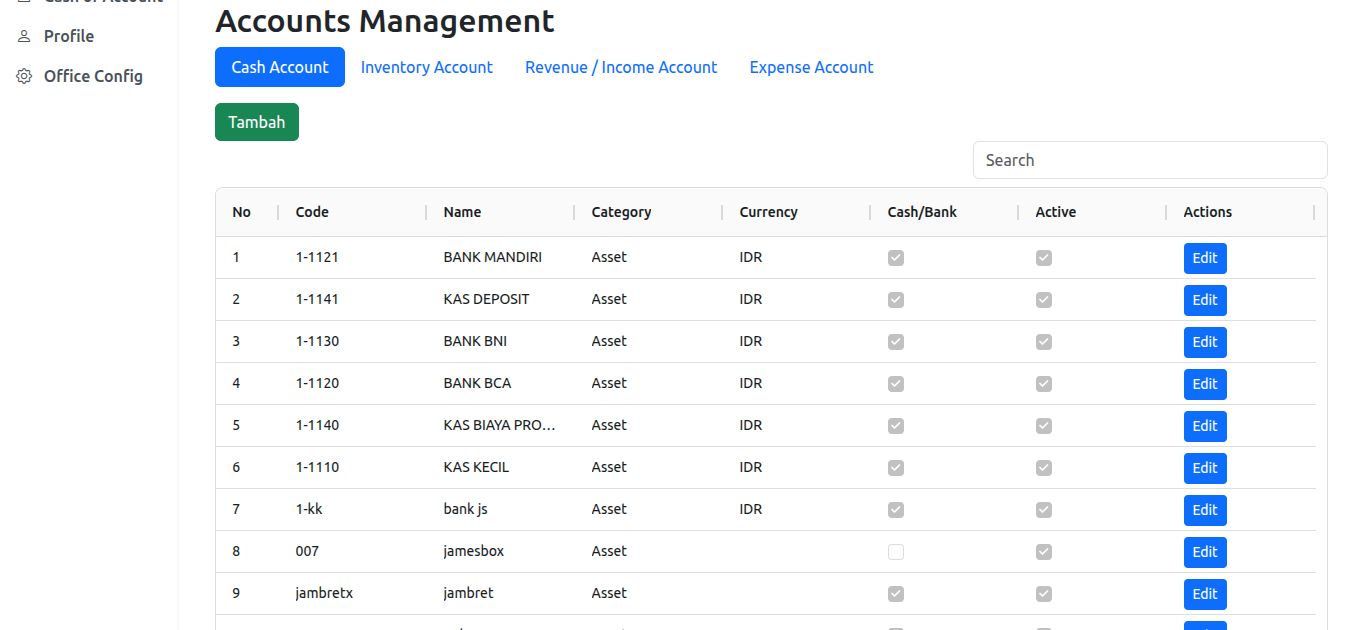This screenshot has height=630, width=1364.
Task: Check the unchecked Cash/Bank box for jamesbox
Action: pyautogui.click(x=896, y=552)
